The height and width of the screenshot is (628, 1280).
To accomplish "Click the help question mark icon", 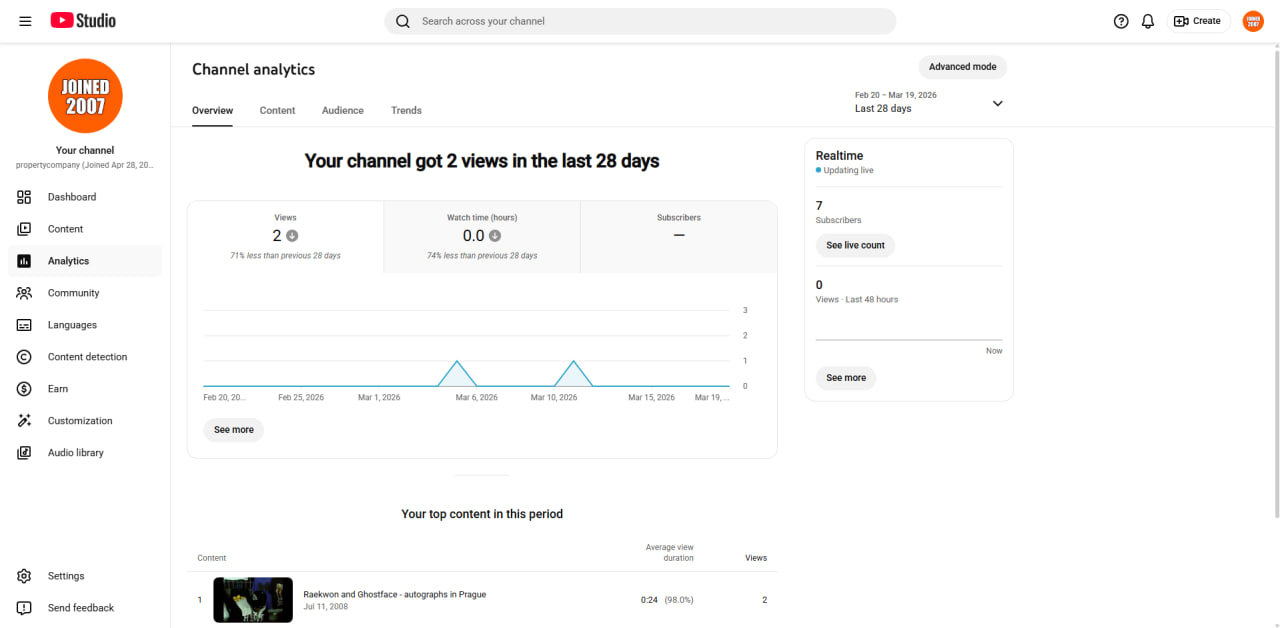I will click(1121, 21).
